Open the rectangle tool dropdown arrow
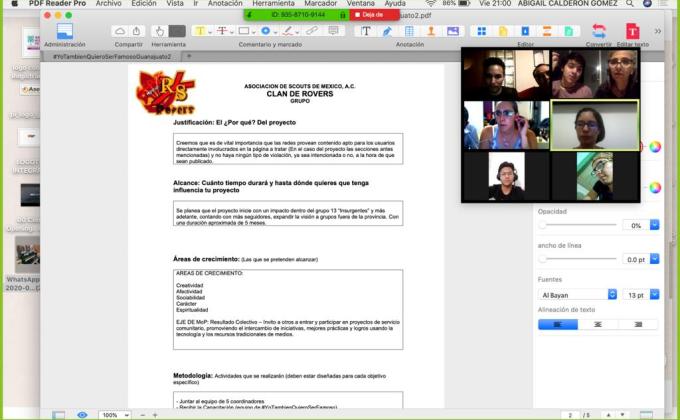Viewport: 680px width, 420px height. tap(253, 32)
